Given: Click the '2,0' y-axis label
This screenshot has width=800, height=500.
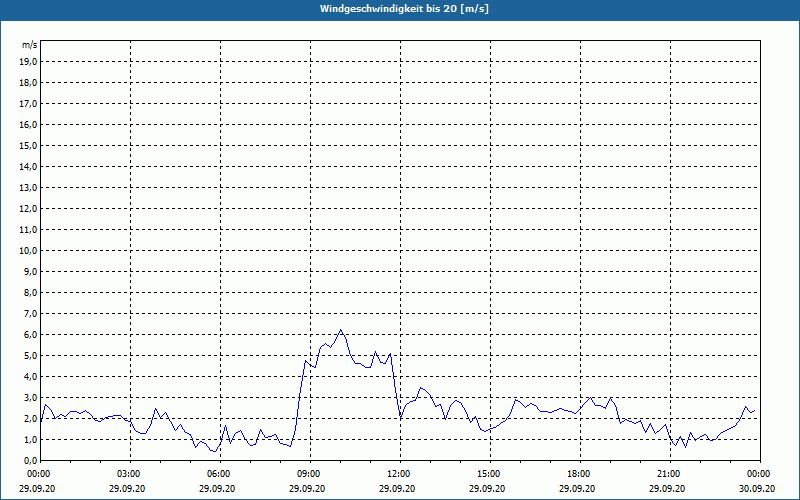Looking at the screenshot, I should [31, 418].
